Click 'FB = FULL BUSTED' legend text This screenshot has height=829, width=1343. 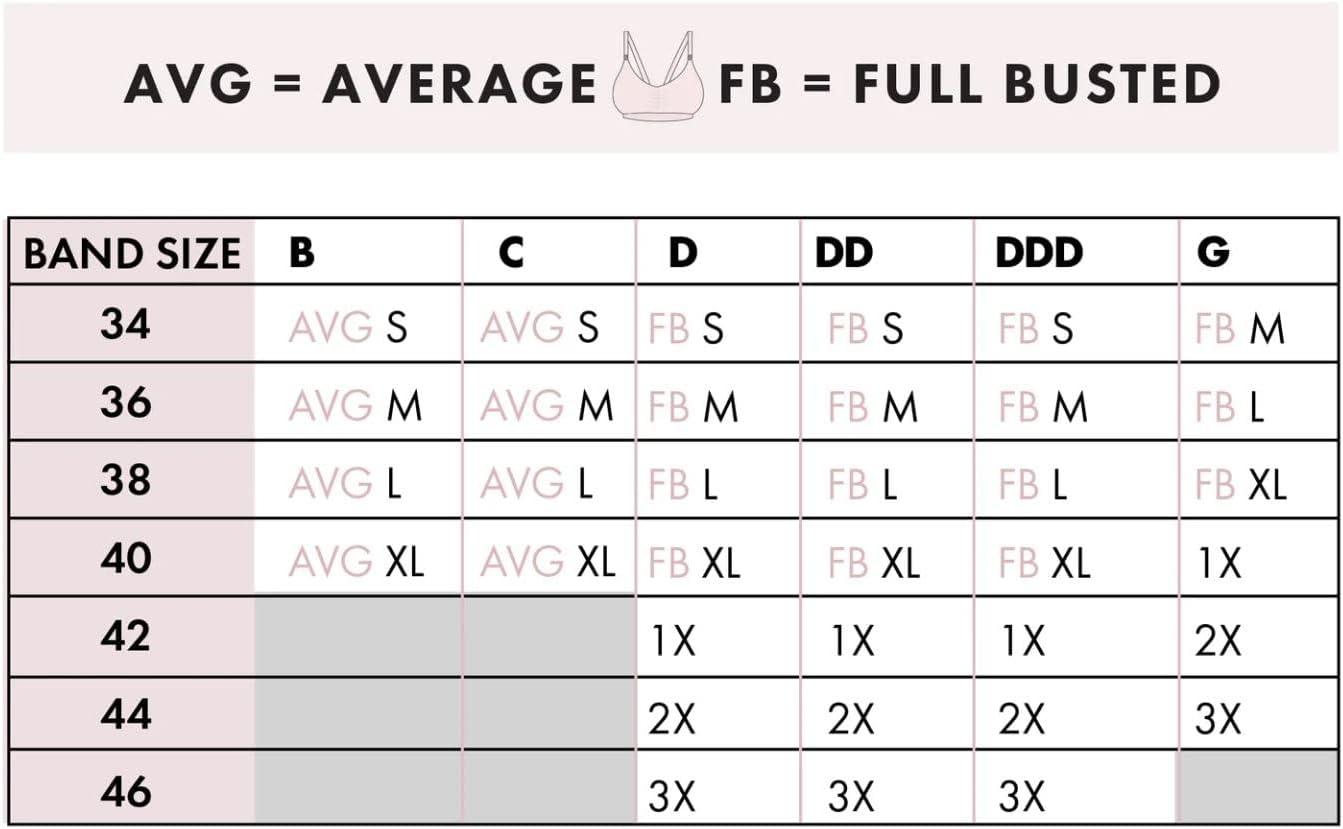(969, 83)
